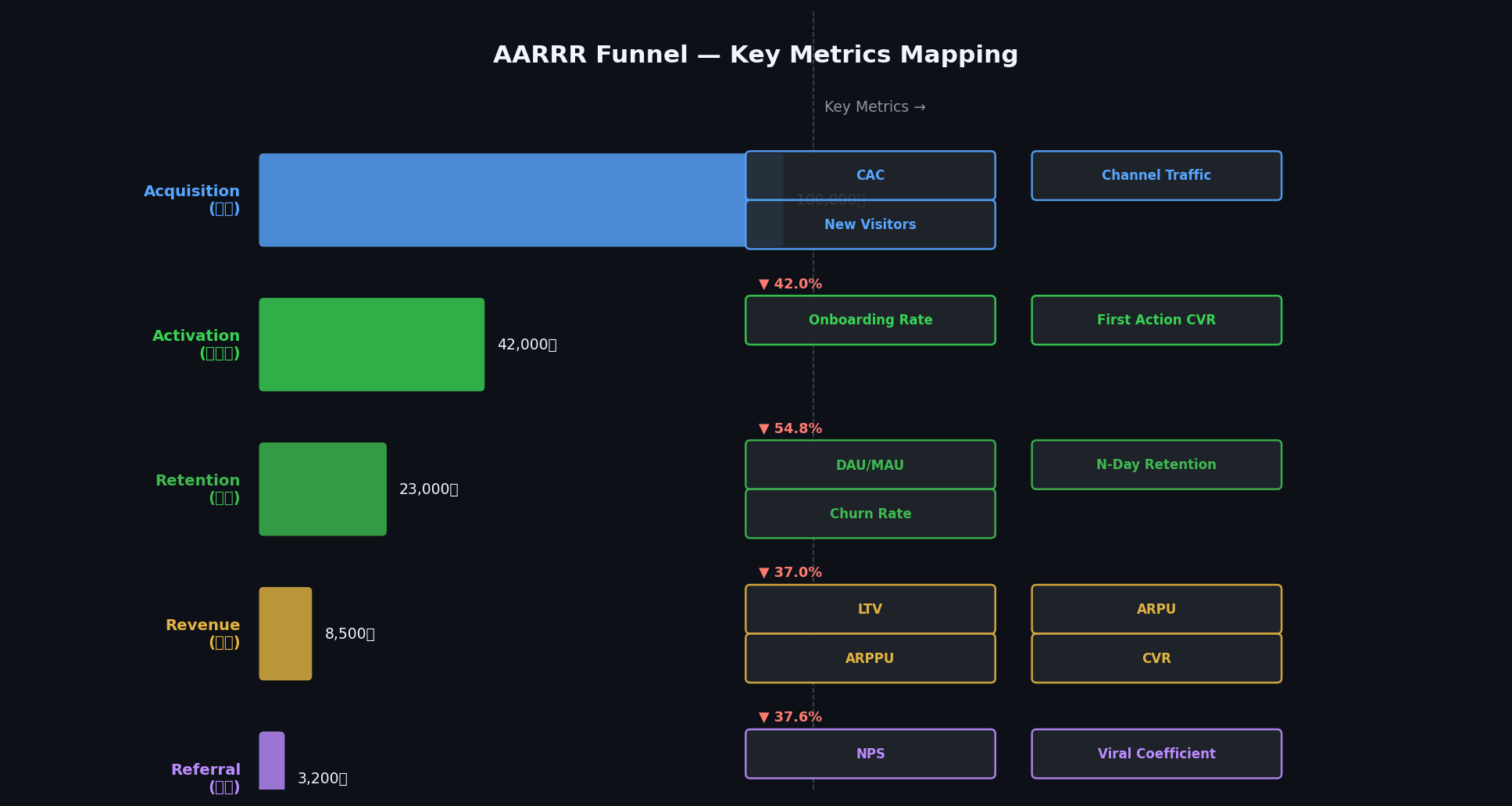Screen dimensions: 1512x806
Task: Click the Churn Rate metric box
Action: point(870,514)
